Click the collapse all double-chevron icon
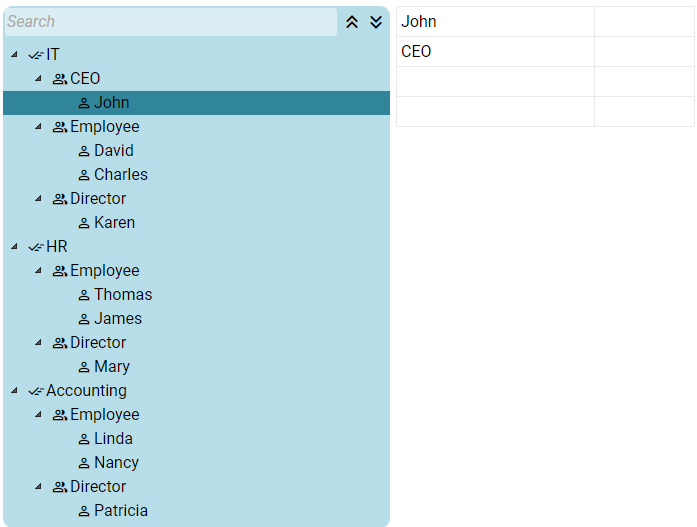The width and height of the screenshot is (697, 527). [352, 22]
